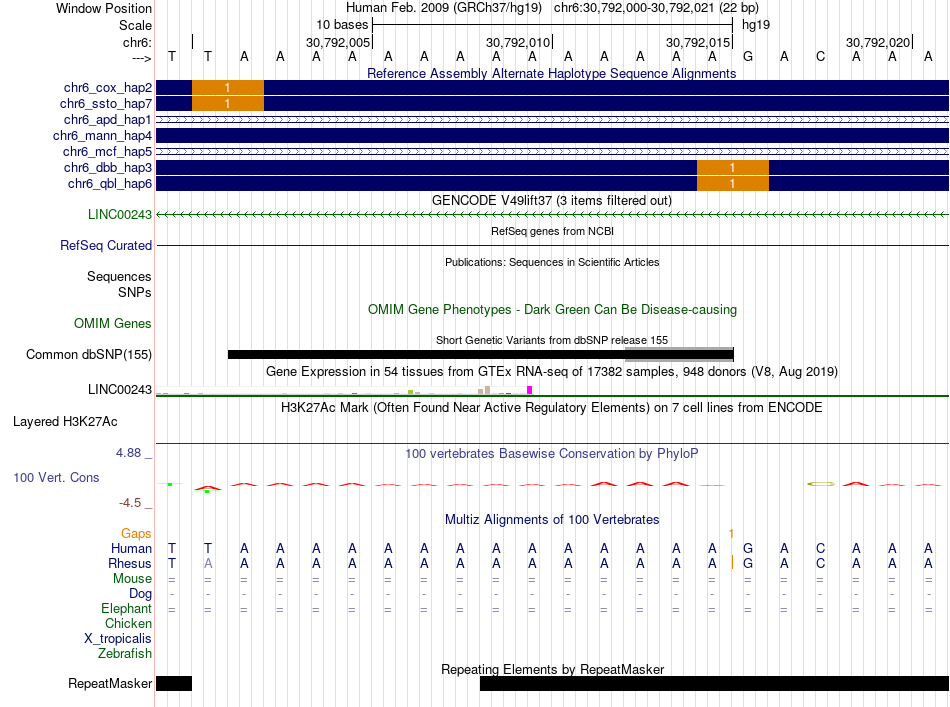
Task: Click the Chicken alignment row label
Action: click(x=128, y=623)
